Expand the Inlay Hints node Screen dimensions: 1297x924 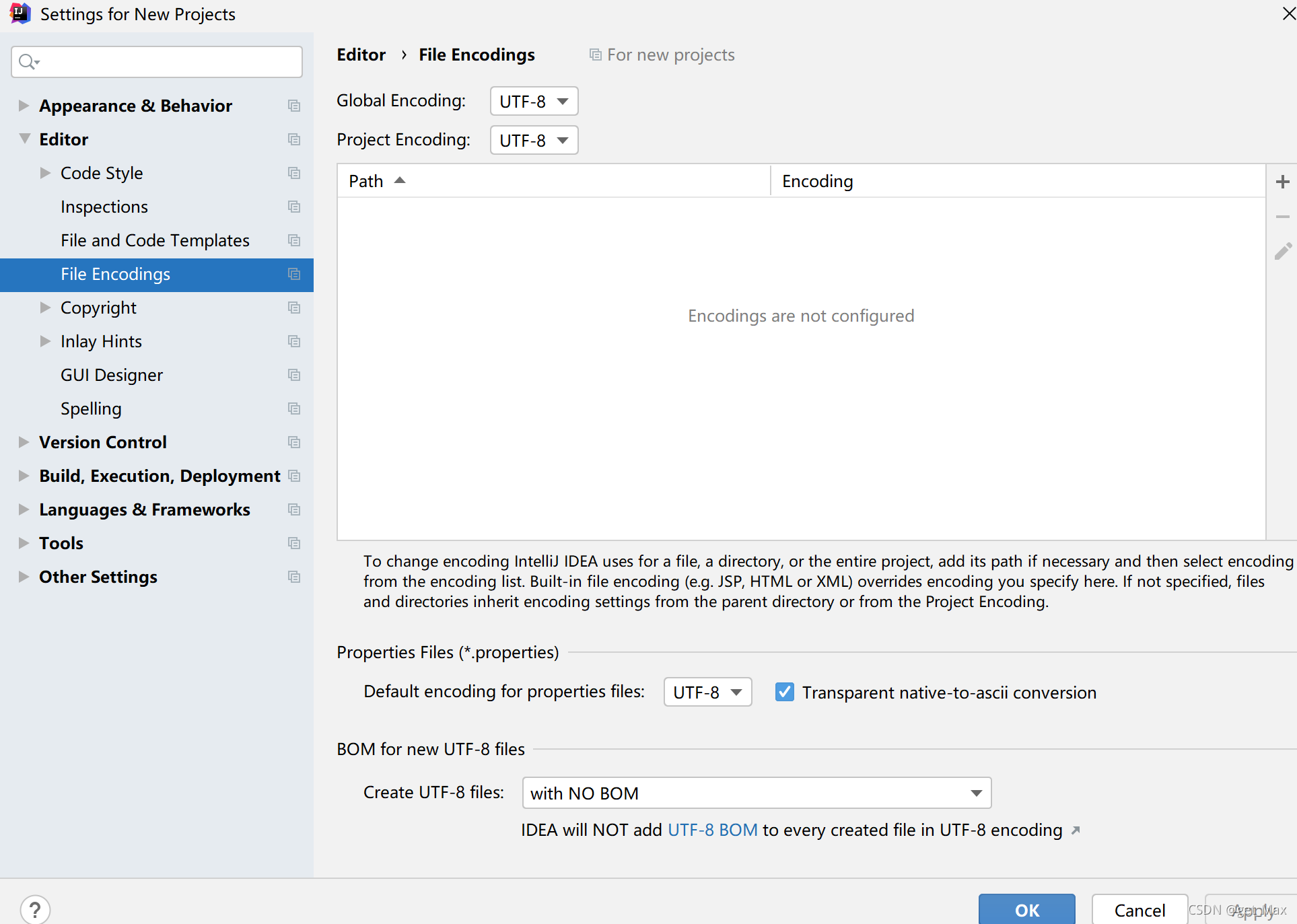(x=45, y=341)
